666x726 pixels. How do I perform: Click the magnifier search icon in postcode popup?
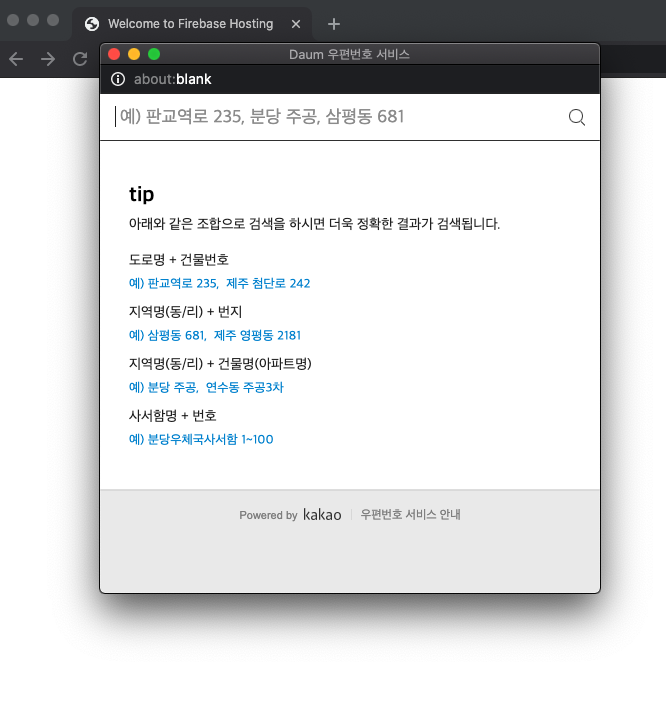tap(577, 117)
